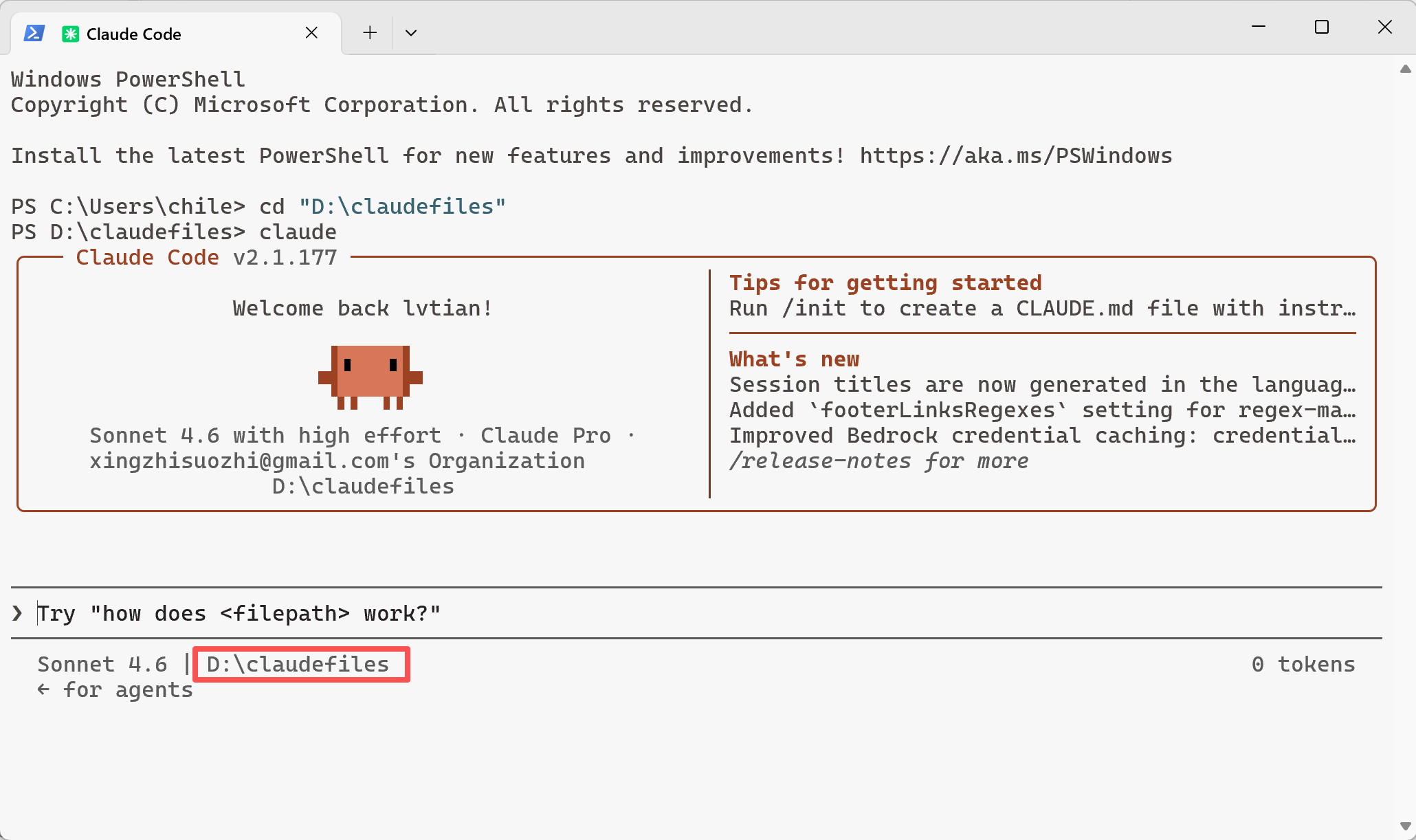Click the '0 tokens' counter
The height and width of the screenshot is (840, 1416).
1303,664
